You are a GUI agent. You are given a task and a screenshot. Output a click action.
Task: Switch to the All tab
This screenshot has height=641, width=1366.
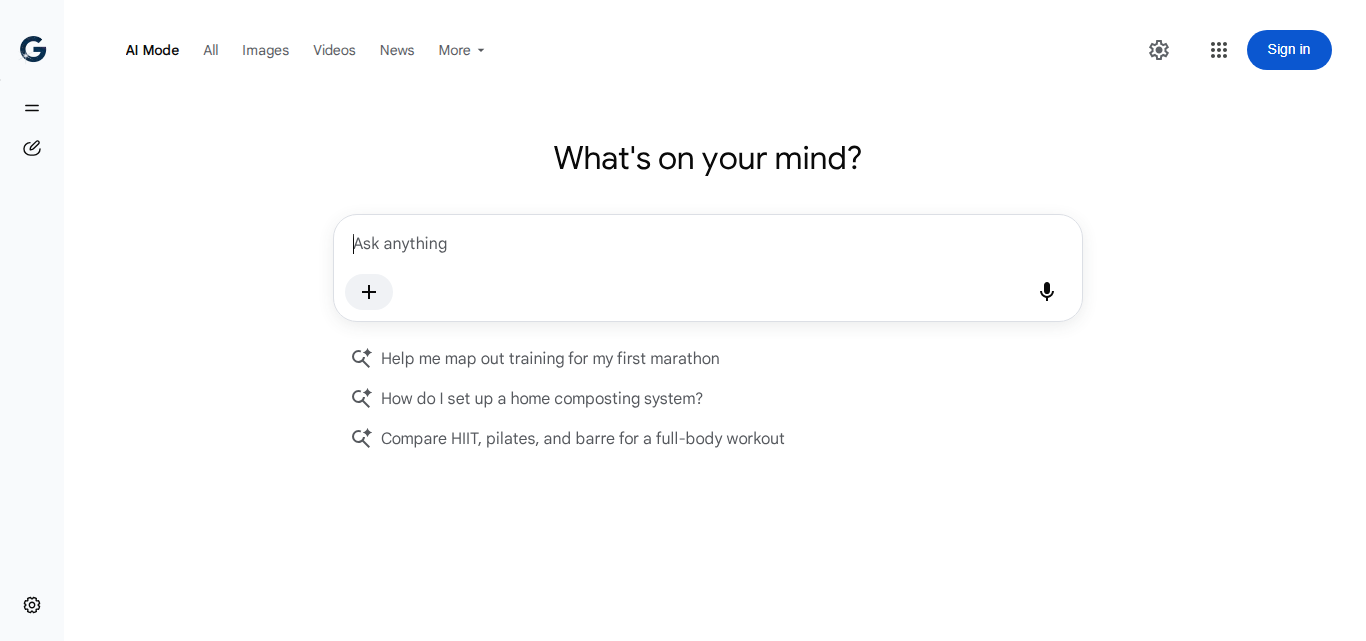click(211, 50)
